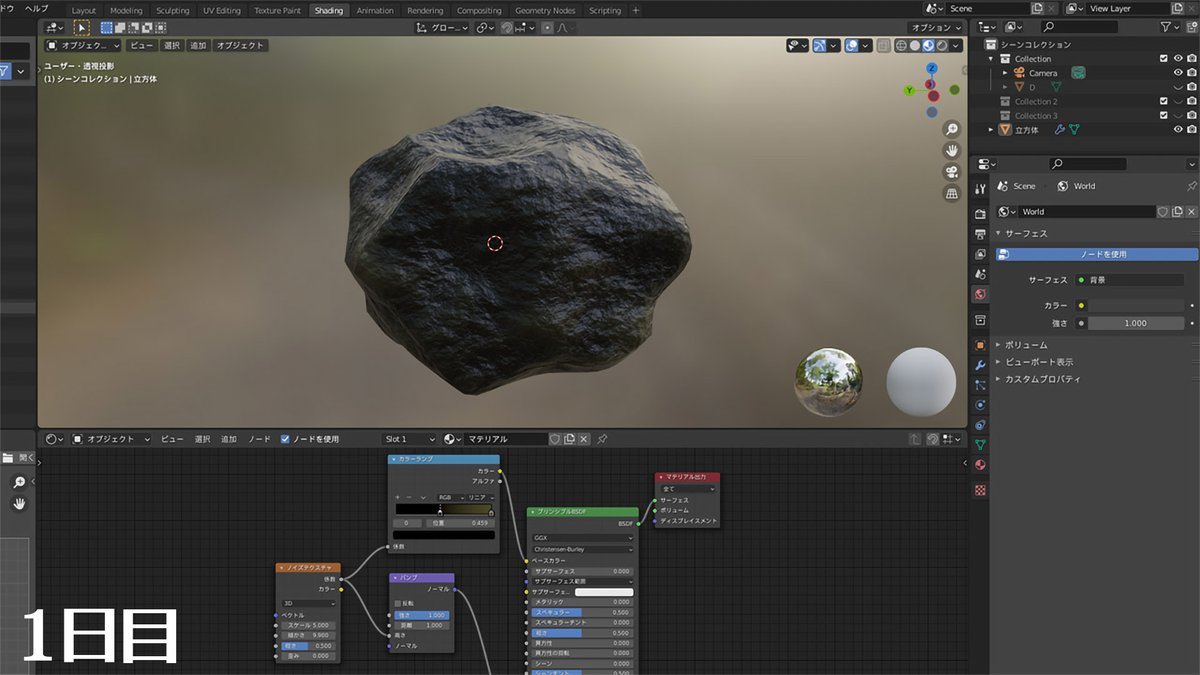This screenshot has height=675, width=1200.
Task: Toggle the 反転 checkbox in Bump node
Action: 397,603
